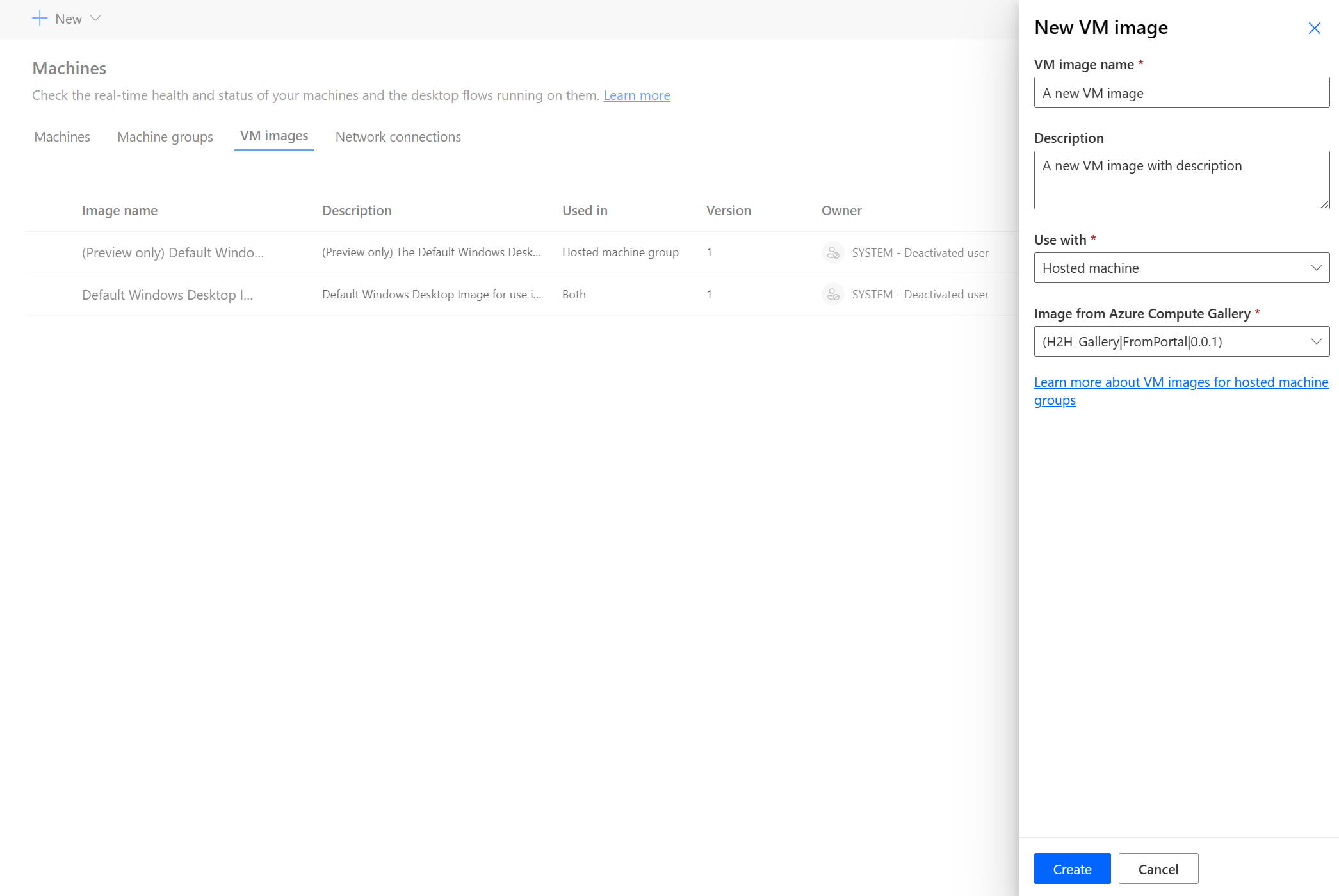Viewport: 1339px width, 896px height.
Task: Click the New button
Action: [x=66, y=18]
